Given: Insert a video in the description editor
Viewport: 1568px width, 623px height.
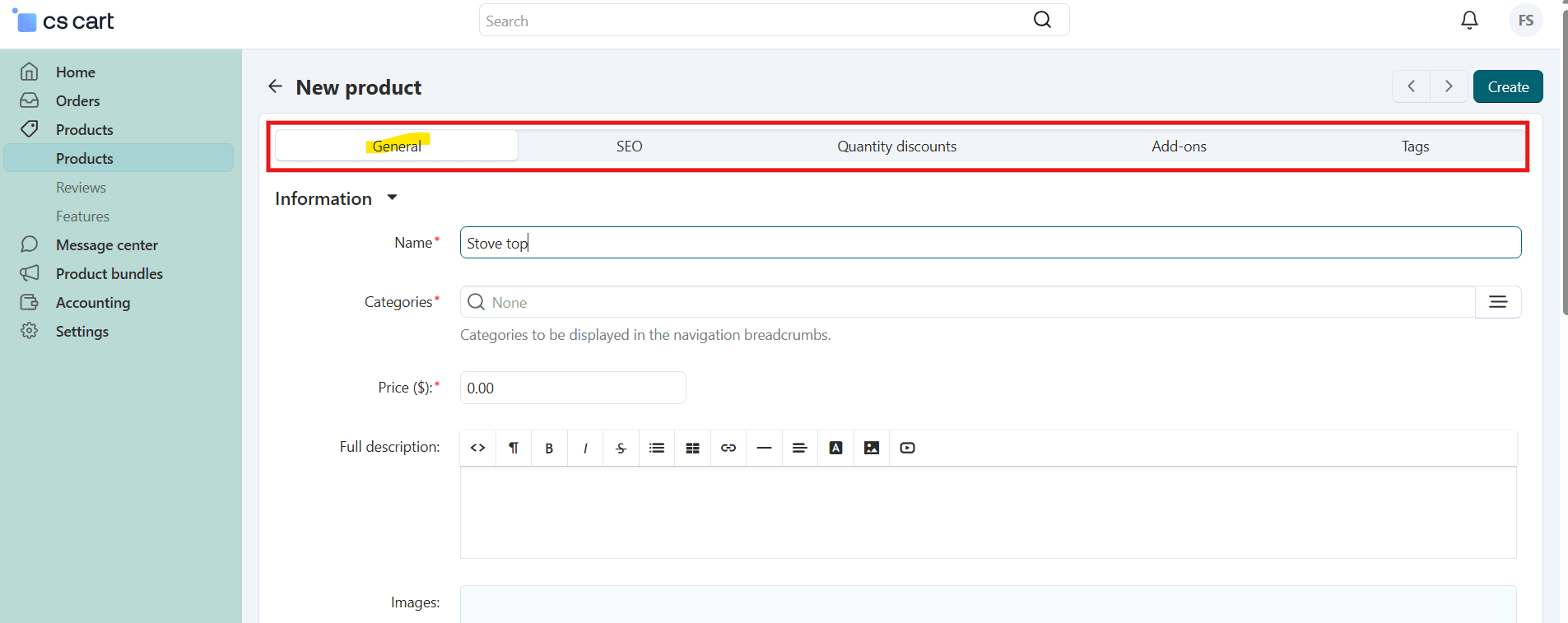Looking at the screenshot, I should [x=907, y=448].
